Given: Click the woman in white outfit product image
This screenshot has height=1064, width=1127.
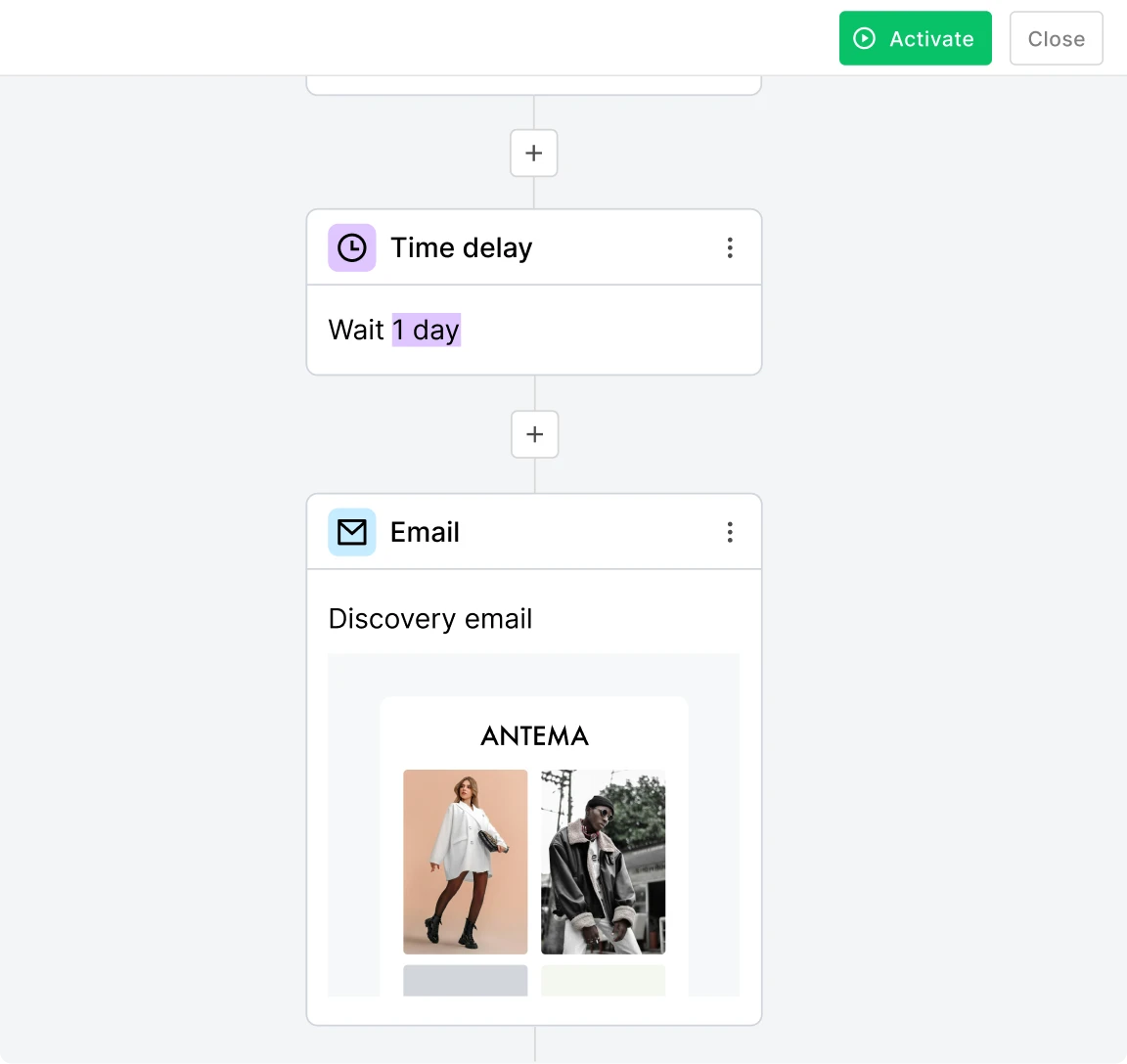Looking at the screenshot, I should point(465,862).
